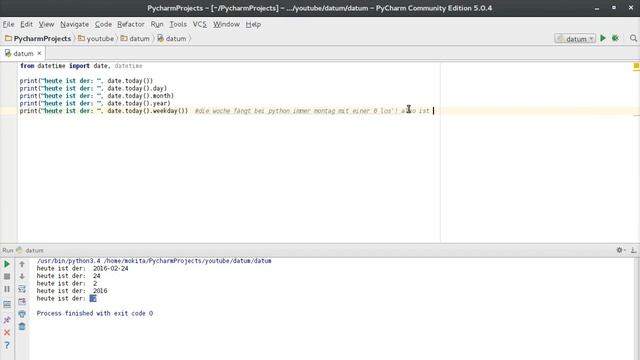The width and height of the screenshot is (640, 360).
Task: Hide the Run tool window
Action: tap(633, 250)
